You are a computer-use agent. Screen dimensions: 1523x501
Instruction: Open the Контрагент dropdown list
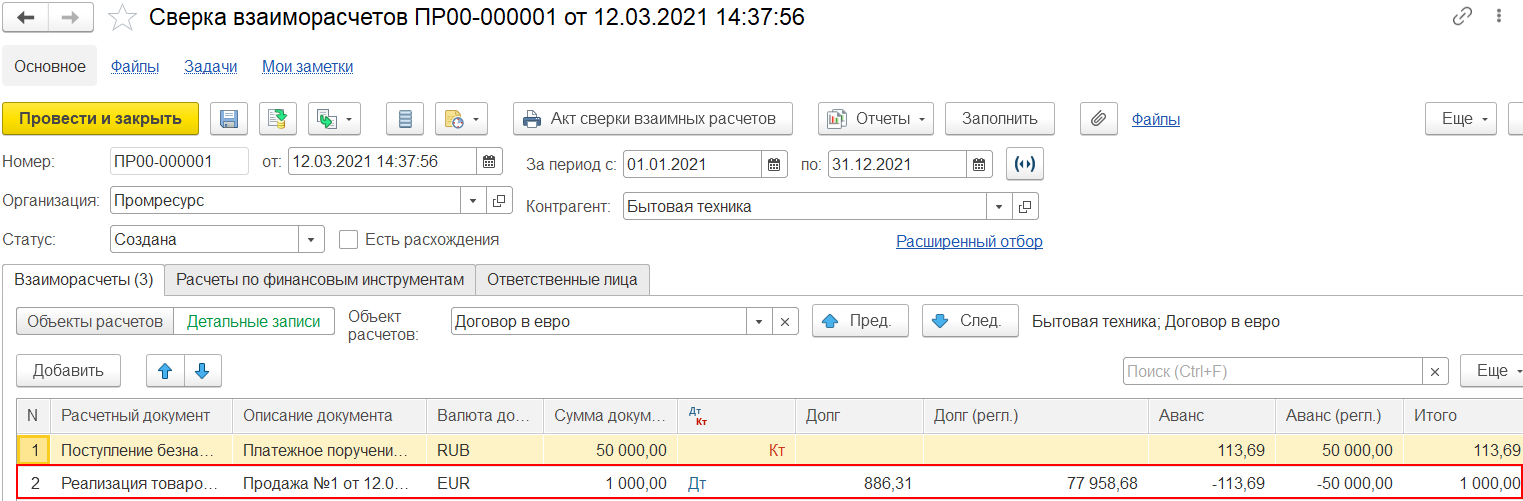click(999, 207)
